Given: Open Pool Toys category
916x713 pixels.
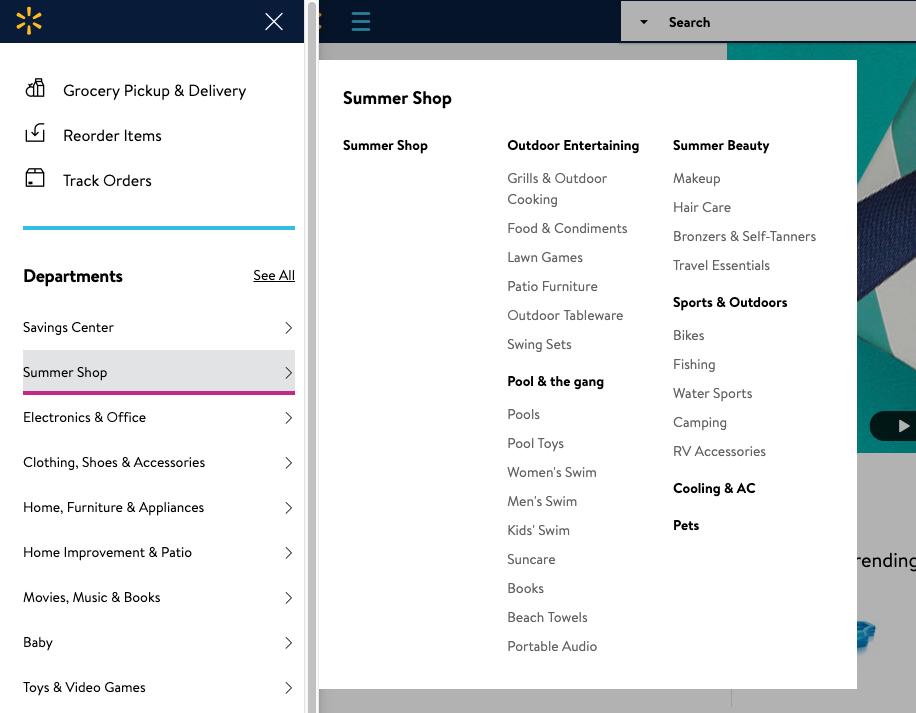Looking at the screenshot, I should [535, 443].
